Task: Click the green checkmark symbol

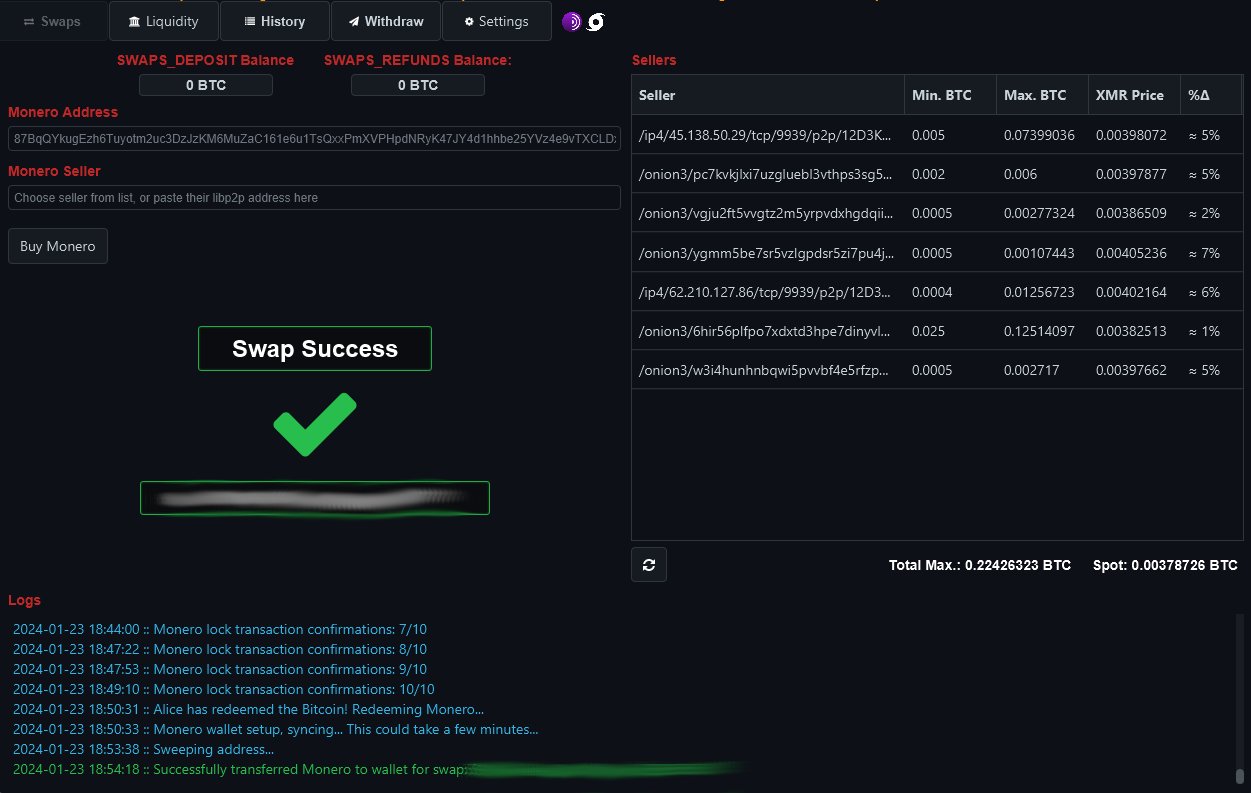Action: point(315,424)
